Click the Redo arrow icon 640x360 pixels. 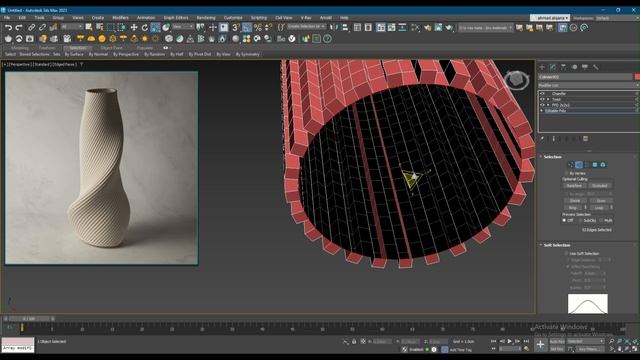[19, 28]
